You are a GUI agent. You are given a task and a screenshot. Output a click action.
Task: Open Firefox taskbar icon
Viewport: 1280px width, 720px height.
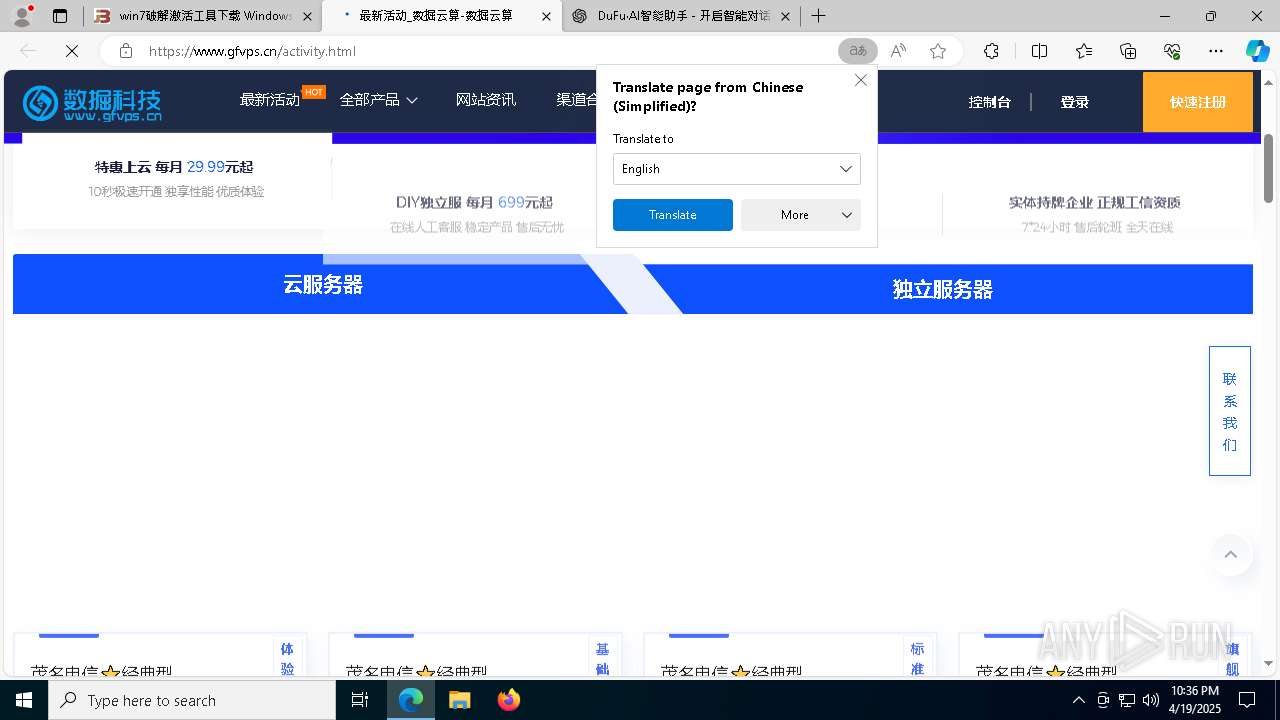[508, 700]
